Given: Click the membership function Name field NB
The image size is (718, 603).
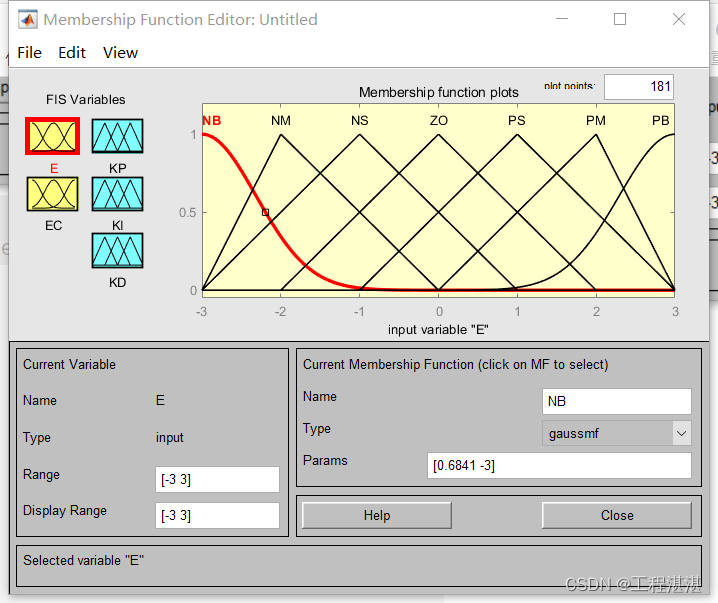Looking at the screenshot, I should pos(616,401).
